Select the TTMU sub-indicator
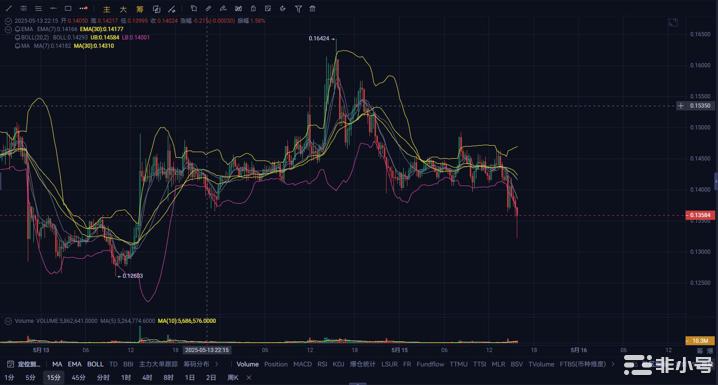This screenshot has height=385, width=718. click(458, 364)
